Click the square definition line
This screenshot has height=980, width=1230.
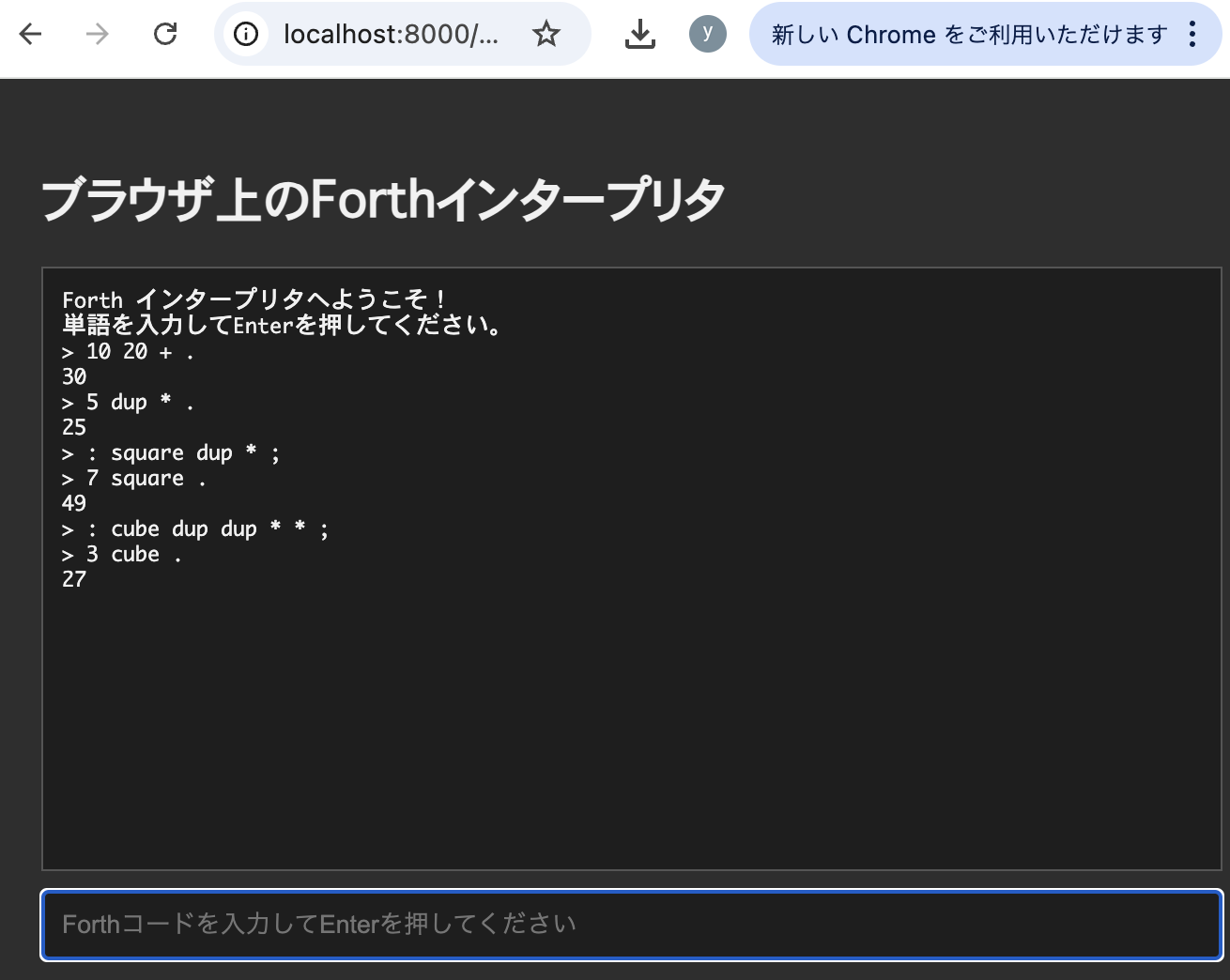[x=171, y=452]
